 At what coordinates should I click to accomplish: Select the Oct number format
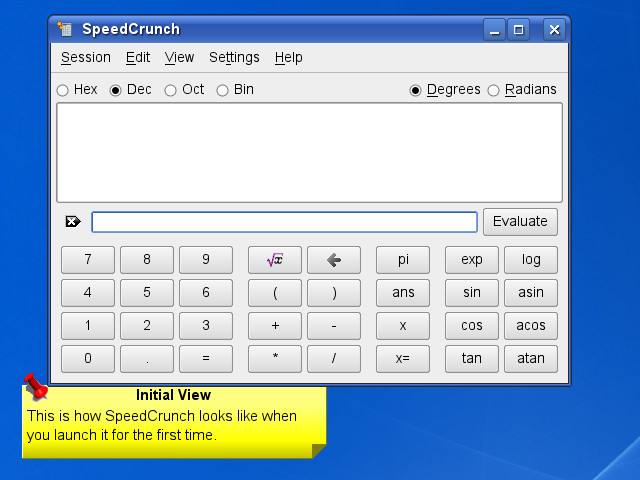(184, 89)
